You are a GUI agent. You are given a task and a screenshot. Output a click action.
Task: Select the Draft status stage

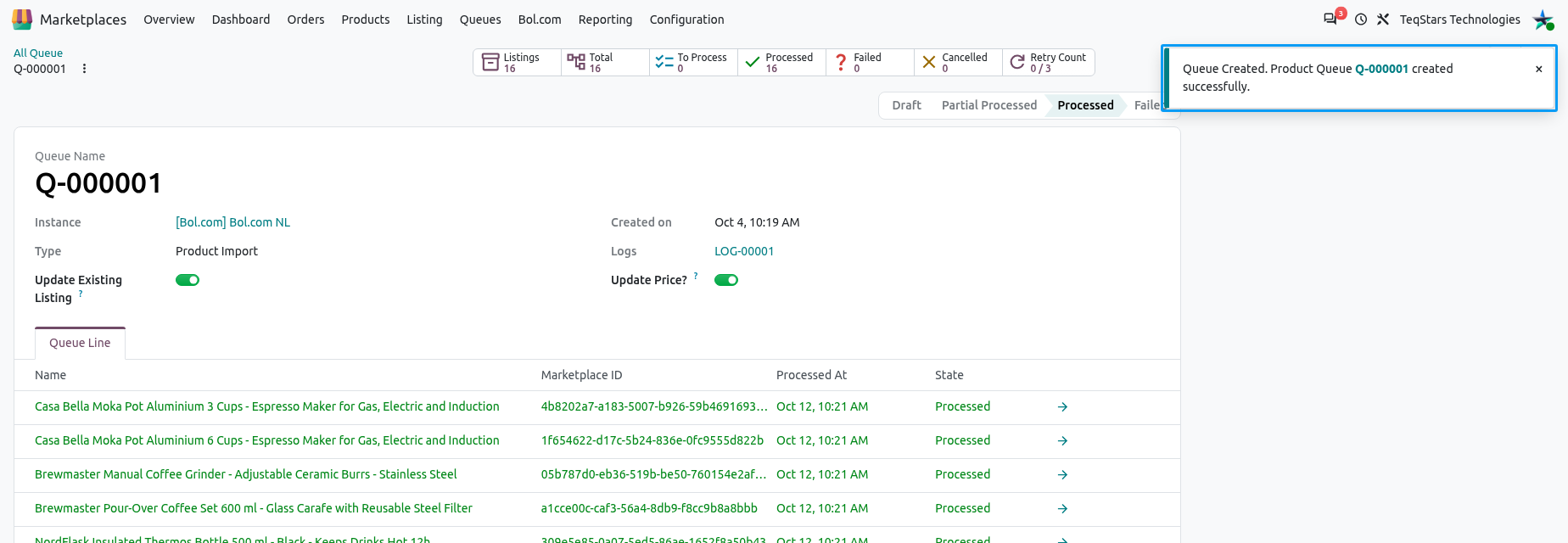(906, 105)
